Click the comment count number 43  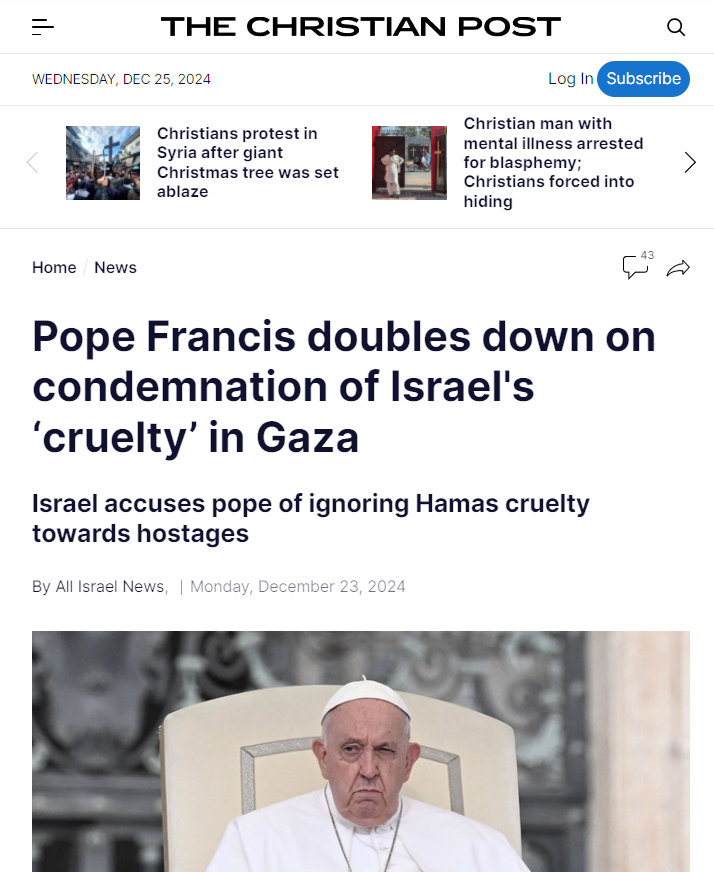[647, 255]
